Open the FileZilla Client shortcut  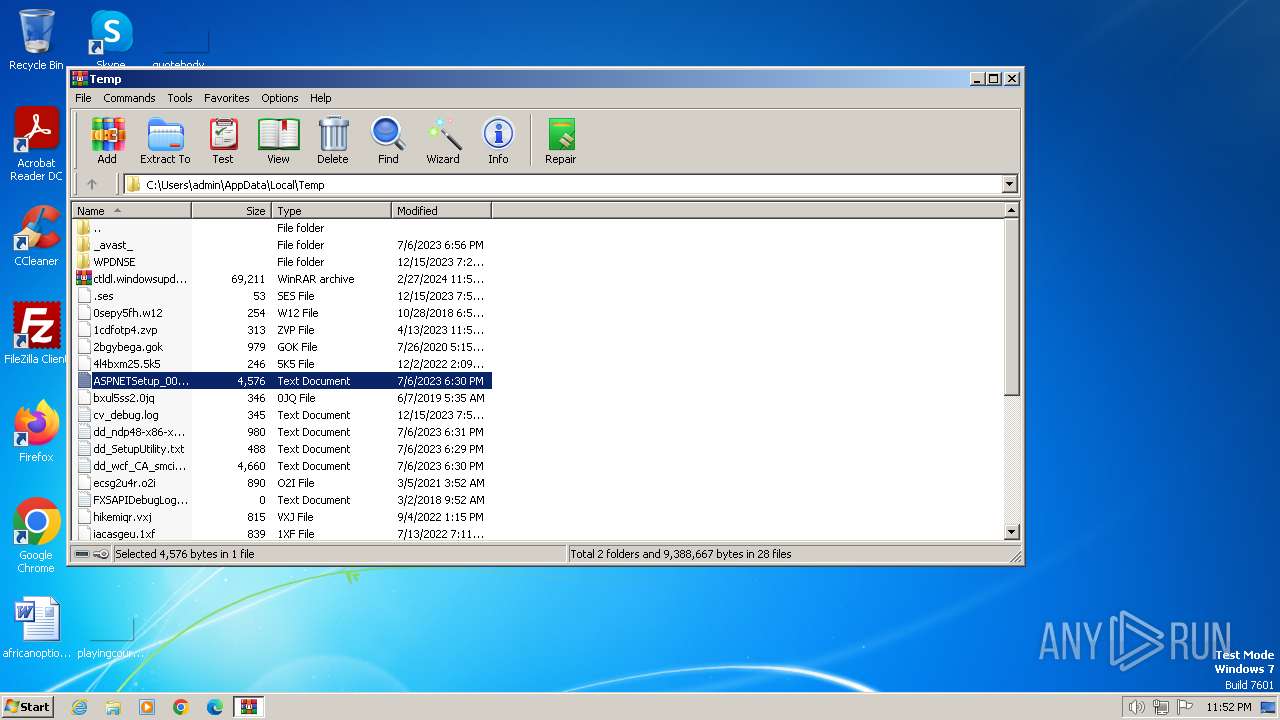tap(36, 334)
